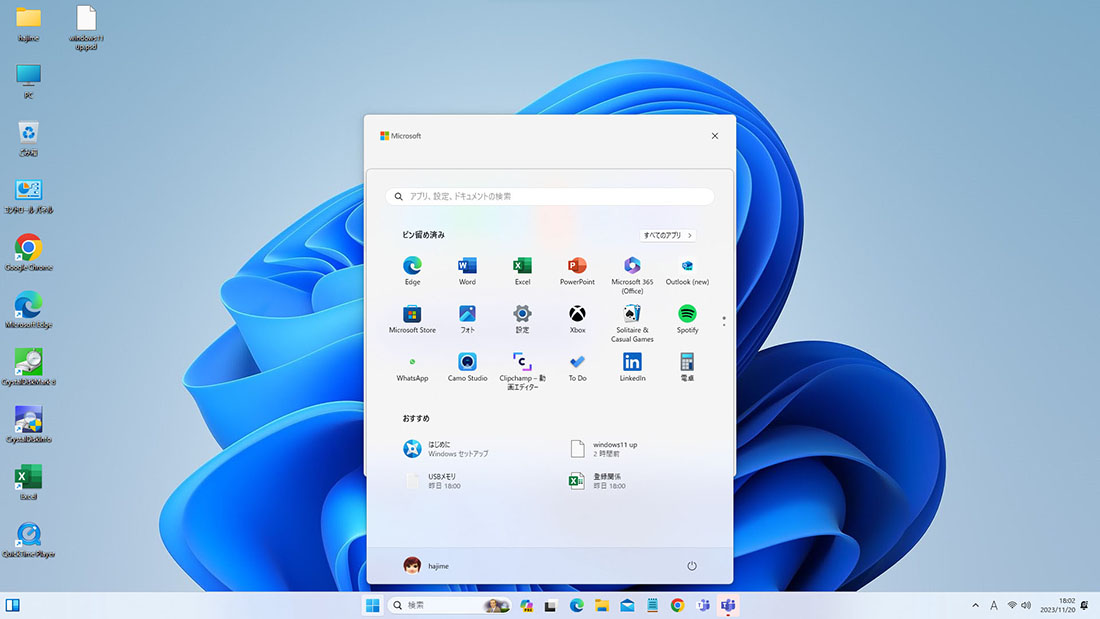1100x619 pixels.
Task: Open Google Chrome desktop shortcut
Action: (x=29, y=248)
